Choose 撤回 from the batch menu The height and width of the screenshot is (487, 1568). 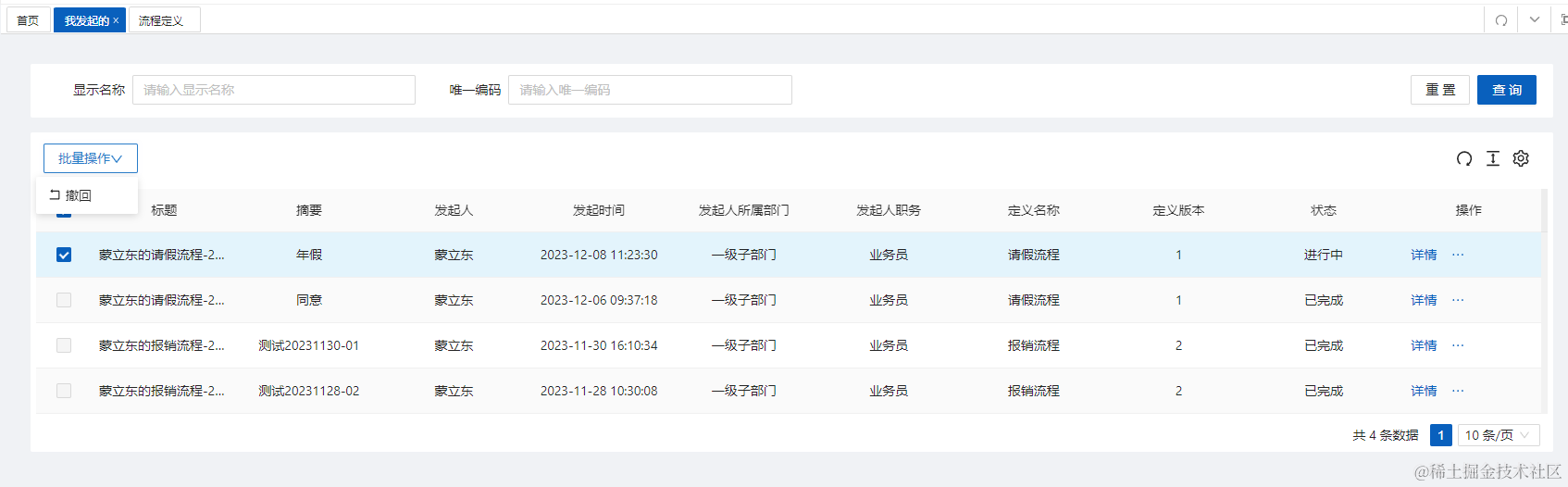tap(86, 195)
